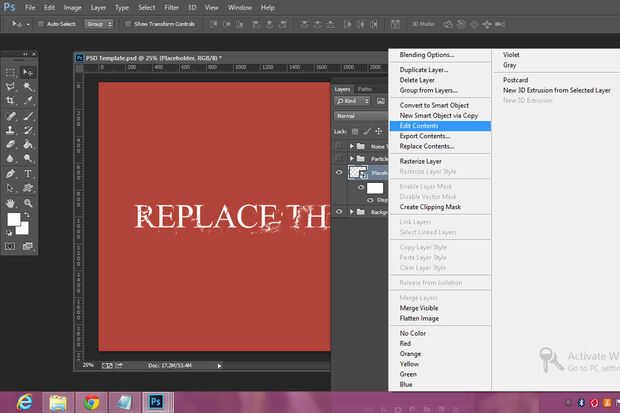Launch Google Chrome from the taskbar
The image size is (620, 413).
coord(92,402)
